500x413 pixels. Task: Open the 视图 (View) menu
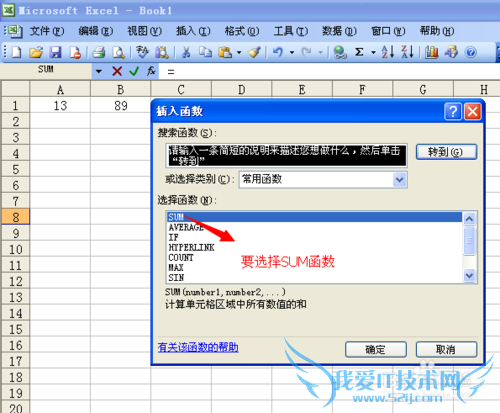(x=144, y=31)
